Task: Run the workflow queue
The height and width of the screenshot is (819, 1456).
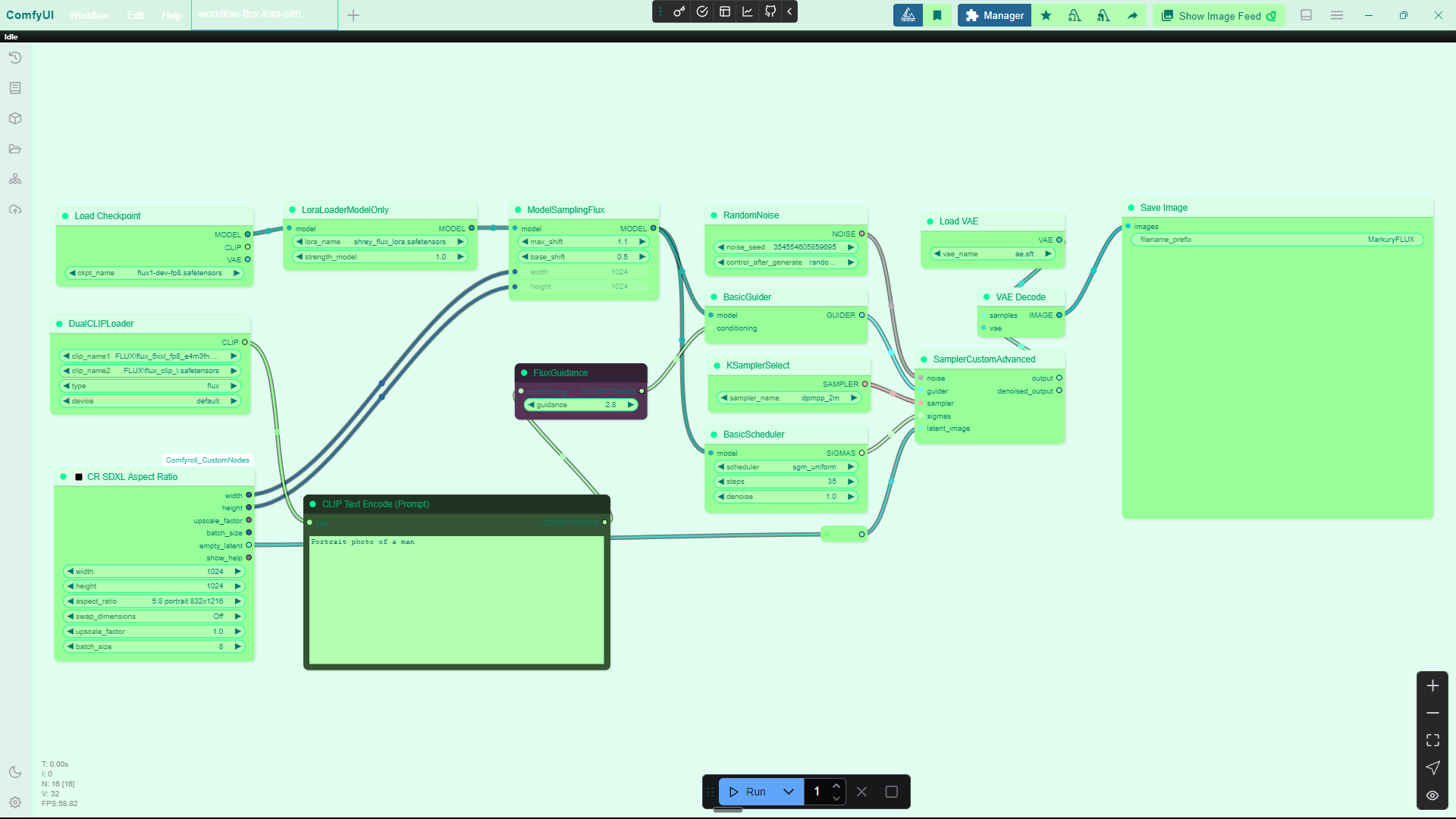Action: (x=748, y=792)
